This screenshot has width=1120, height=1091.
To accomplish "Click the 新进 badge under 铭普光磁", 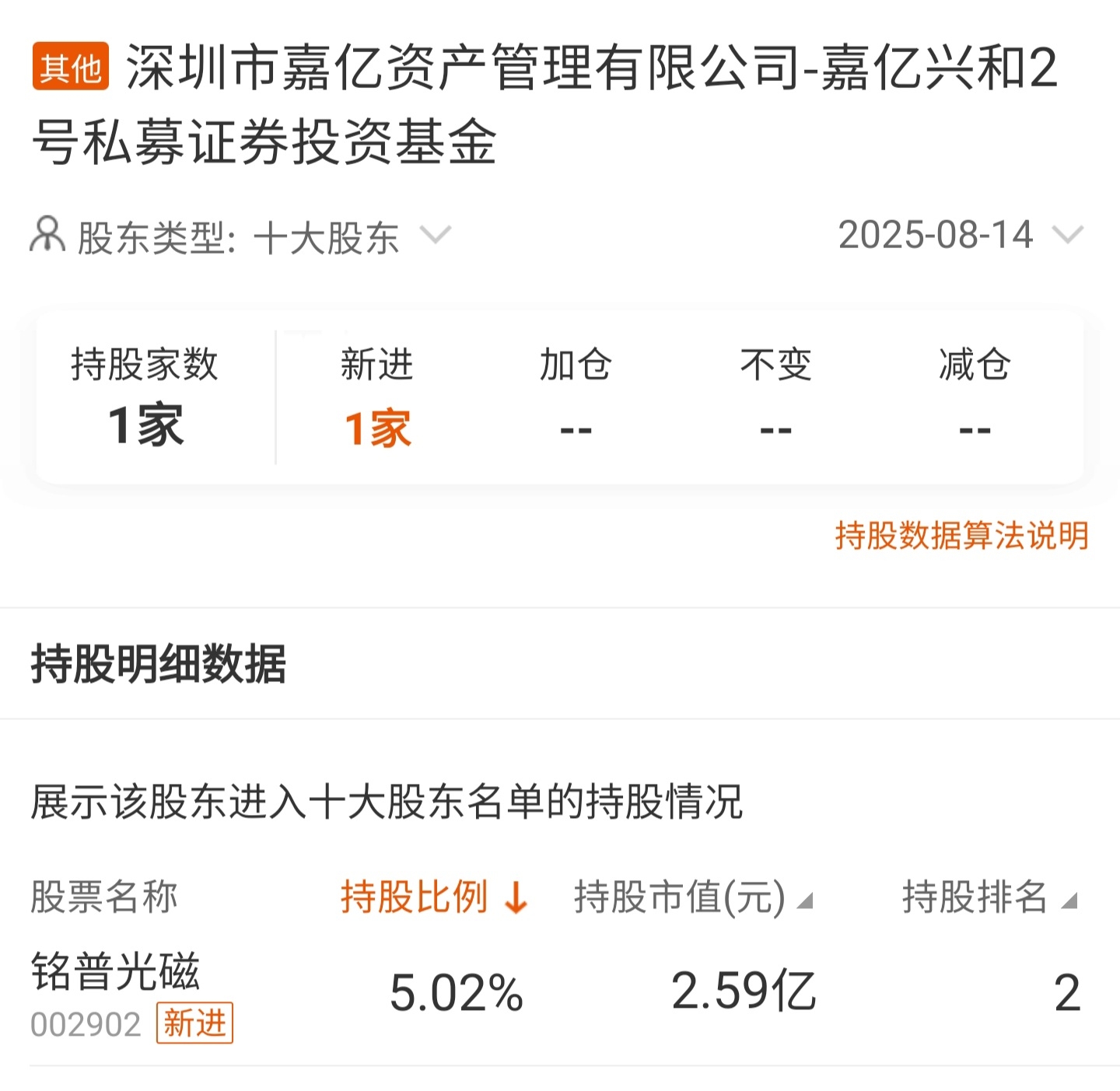I will 194,1023.
